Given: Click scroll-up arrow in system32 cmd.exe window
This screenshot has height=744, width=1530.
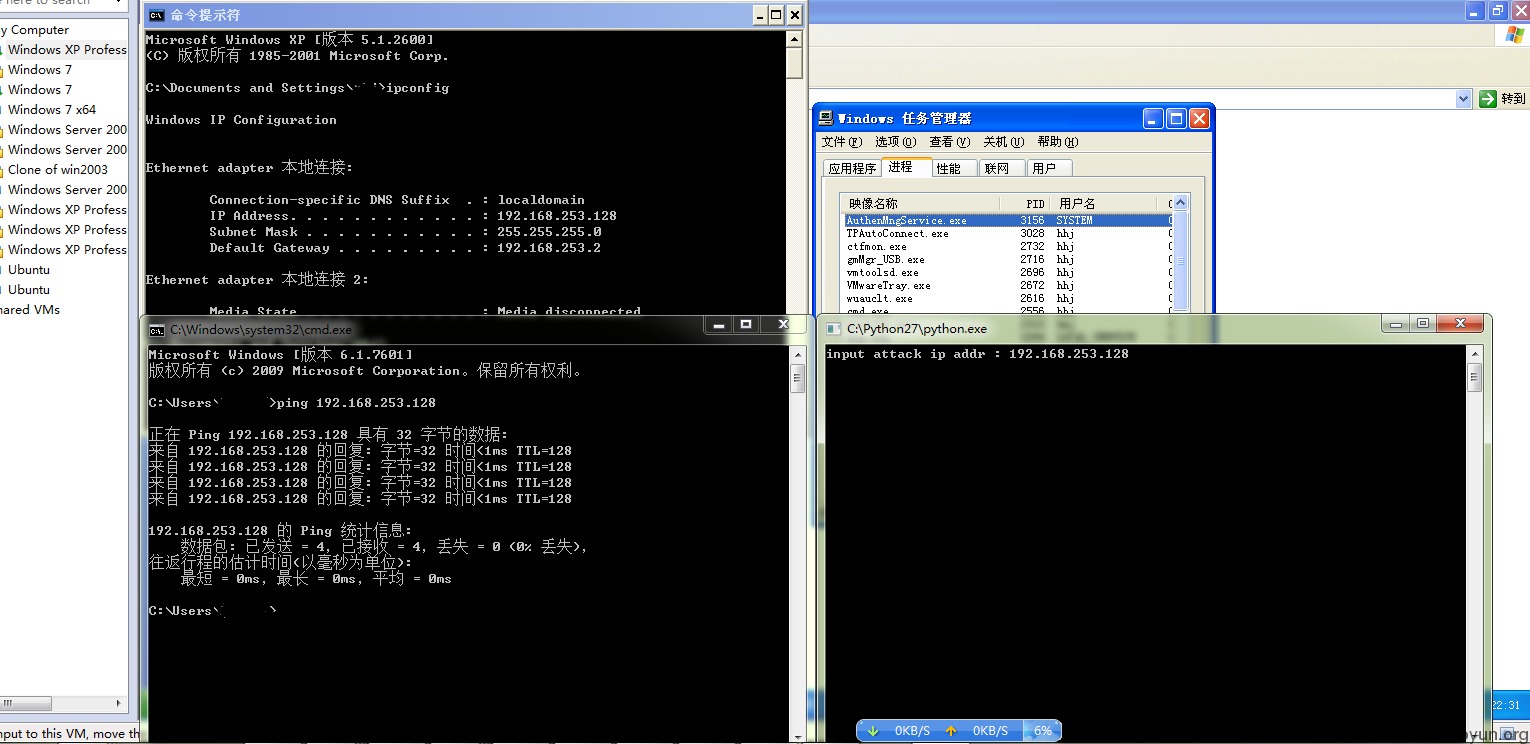Looking at the screenshot, I should click(797, 355).
